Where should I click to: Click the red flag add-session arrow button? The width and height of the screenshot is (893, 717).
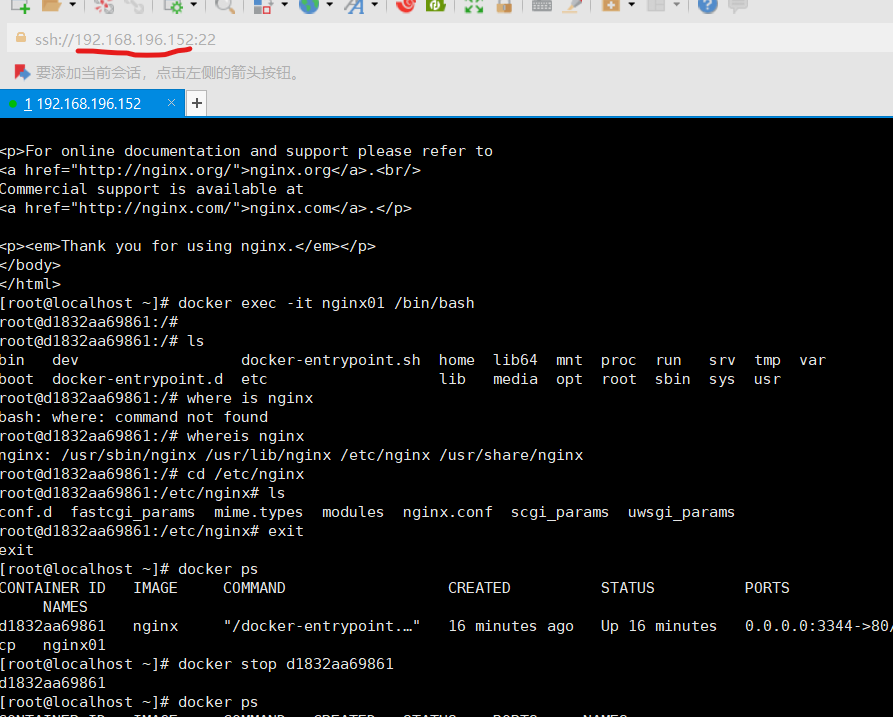click(22, 72)
